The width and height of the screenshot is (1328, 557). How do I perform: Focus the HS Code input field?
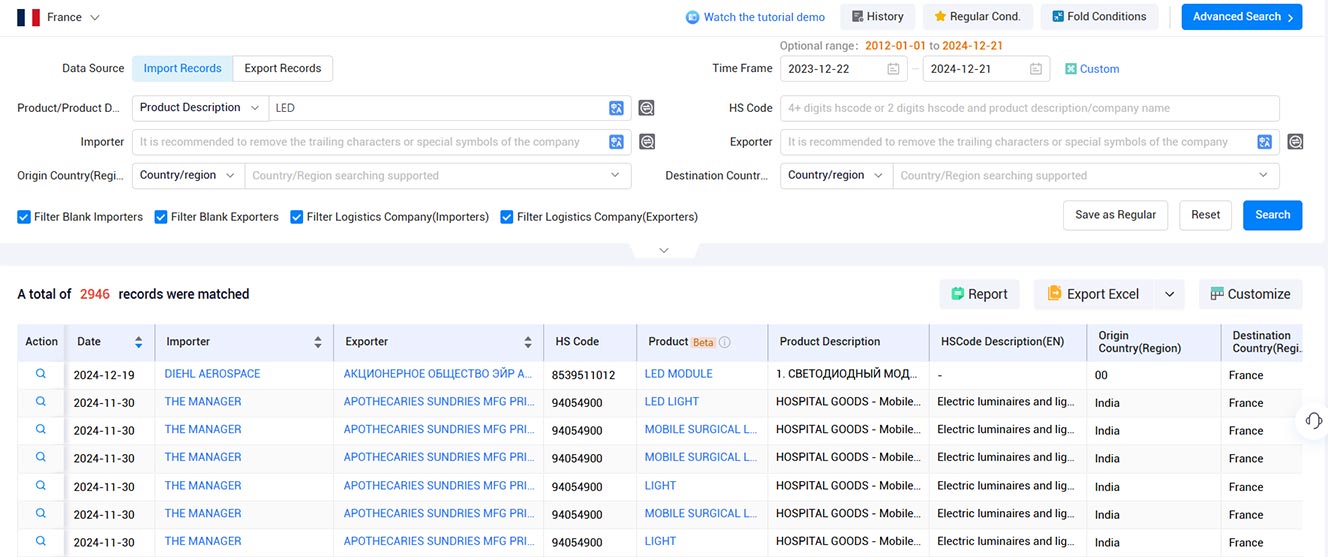[1030, 108]
